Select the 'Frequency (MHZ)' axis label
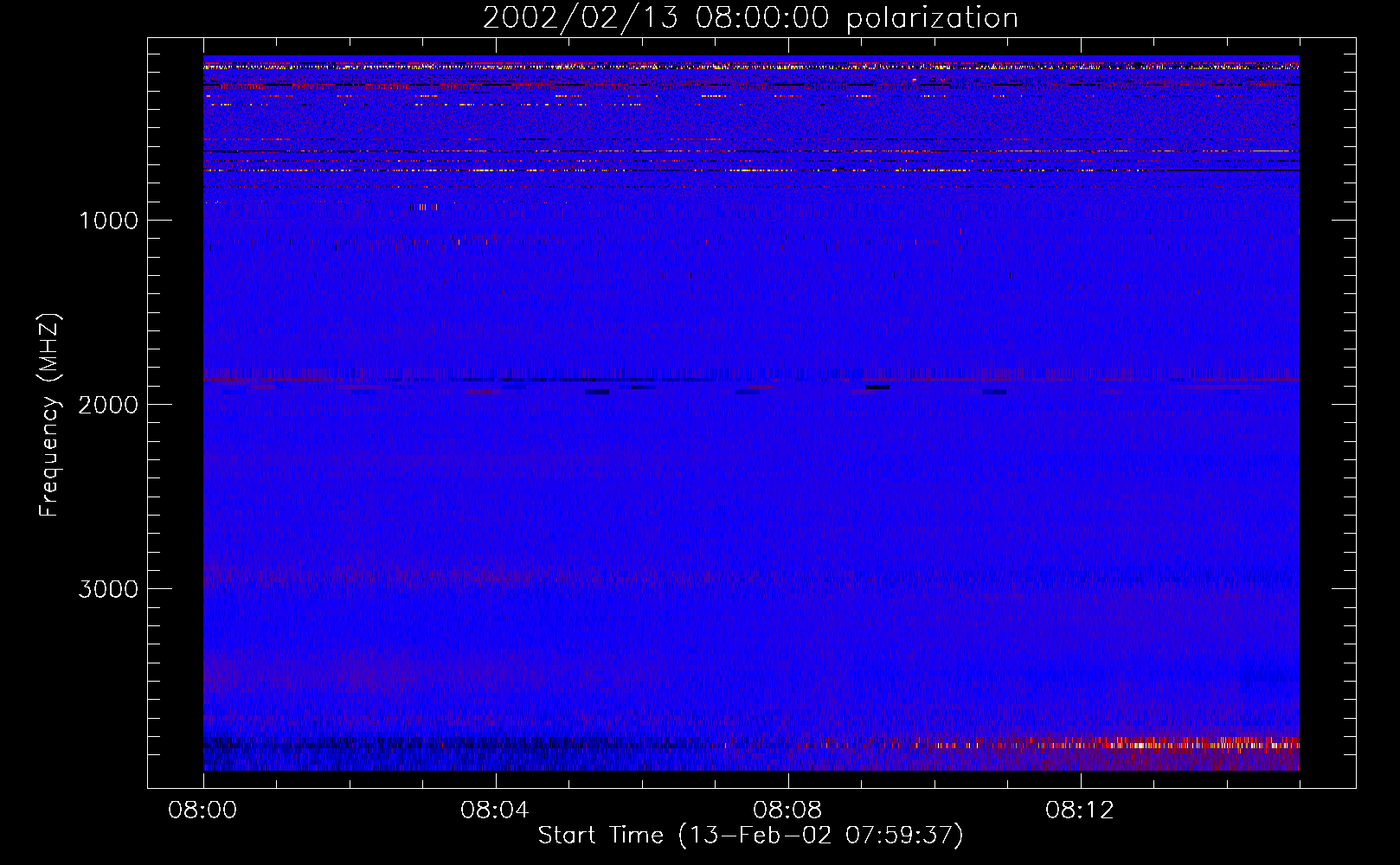 [49, 415]
